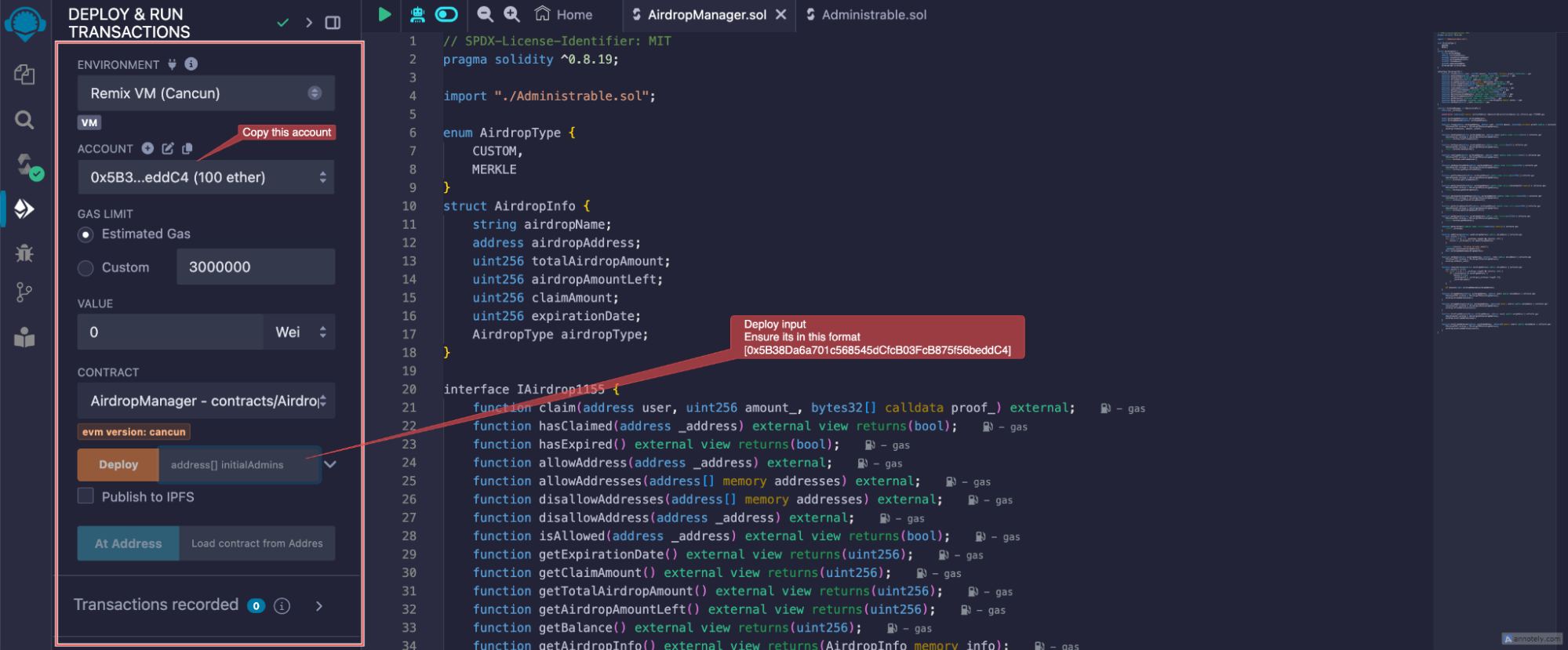Open the Wei unit dropdown

[x=300, y=332]
